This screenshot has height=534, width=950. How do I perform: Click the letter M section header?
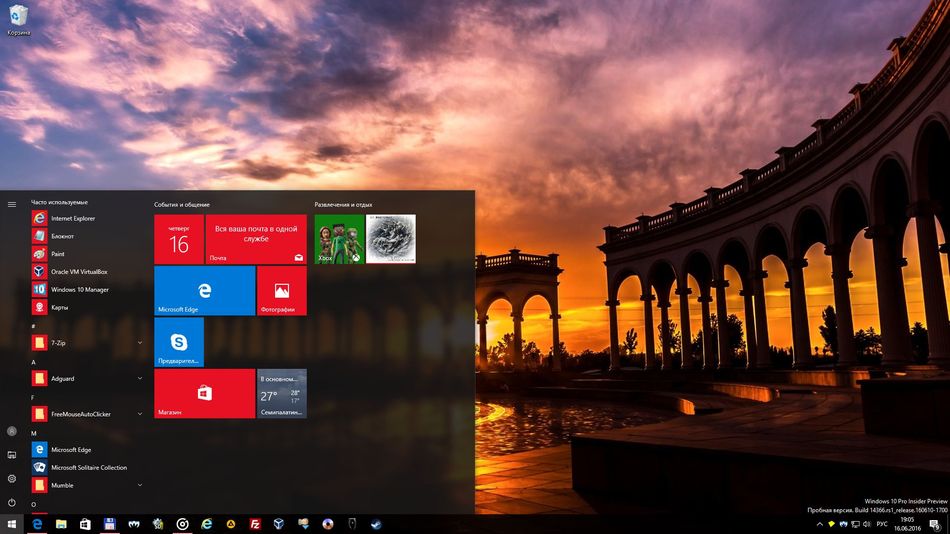[x=34, y=433]
